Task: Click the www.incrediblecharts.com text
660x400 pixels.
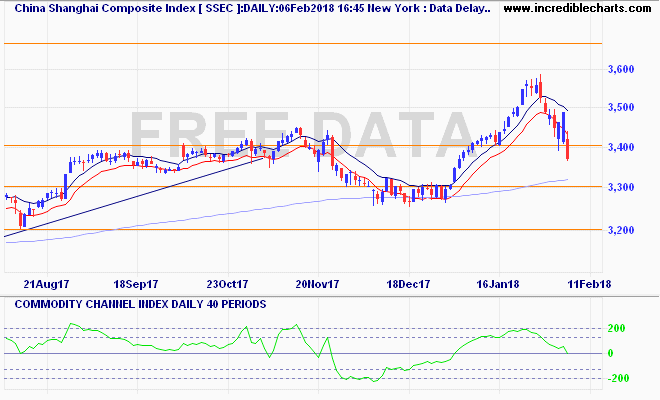Action: [577, 8]
